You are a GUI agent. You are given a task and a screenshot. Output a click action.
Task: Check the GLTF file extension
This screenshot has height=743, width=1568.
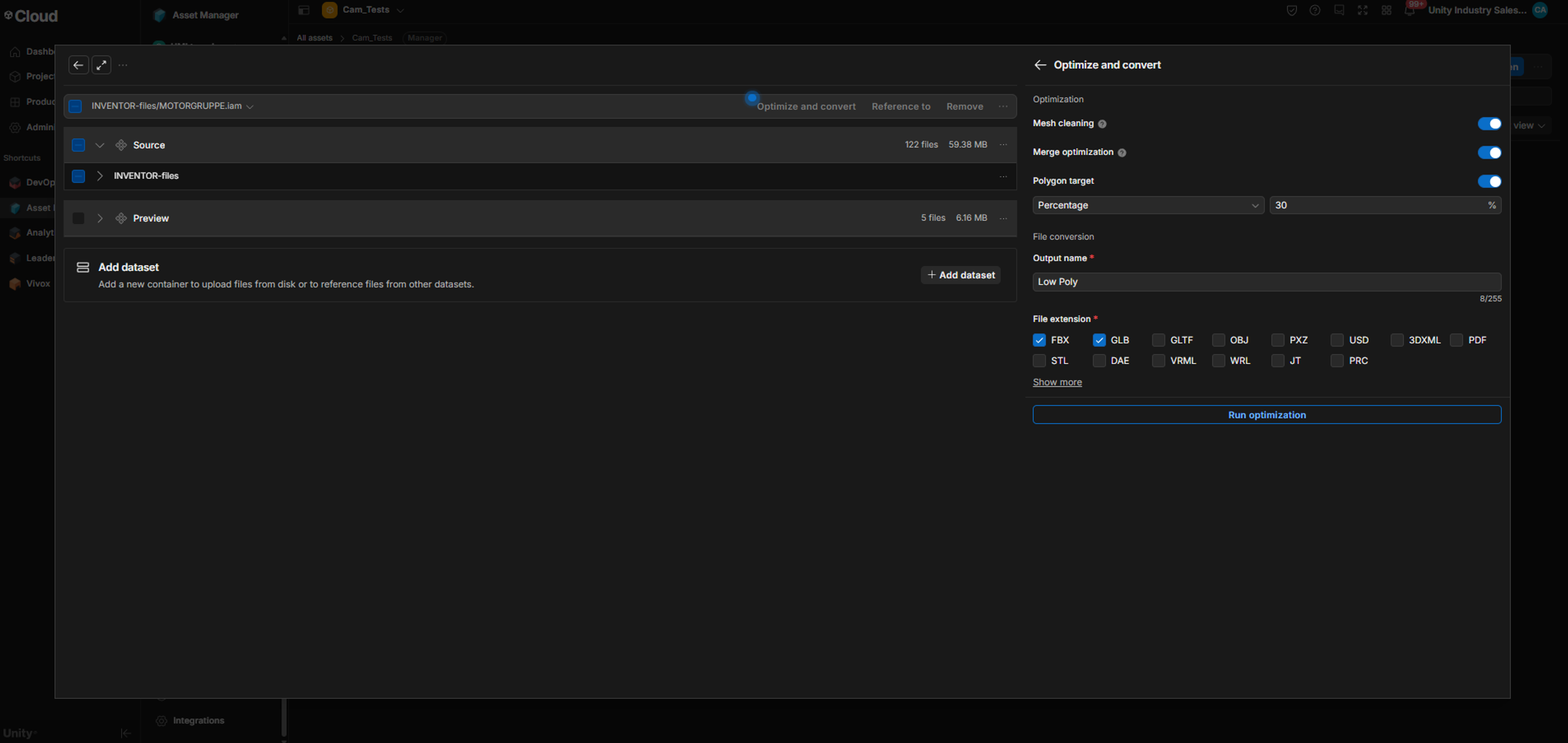1158,340
